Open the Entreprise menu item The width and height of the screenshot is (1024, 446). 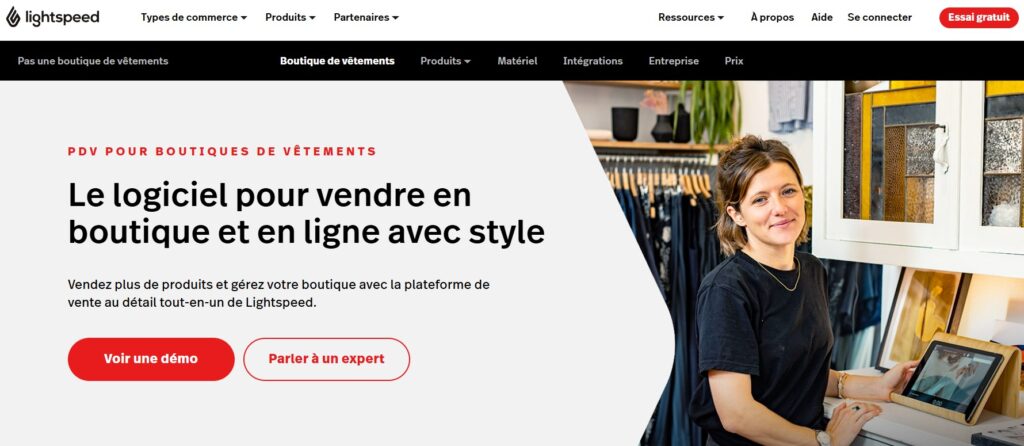[x=673, y=61]
